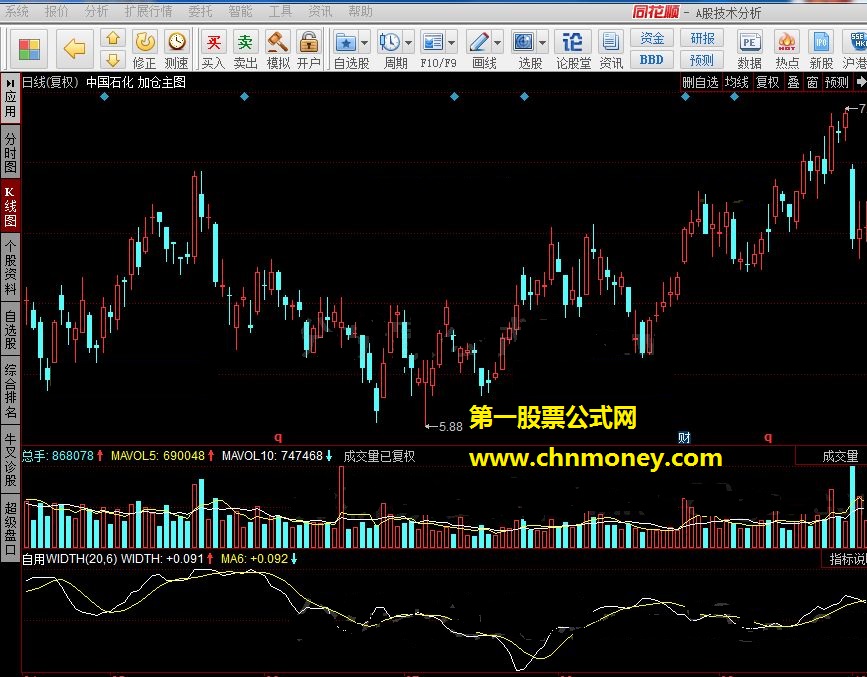Click the colorful home grid icon
This screenshot has width=867, height=677.
click(29, 49)
